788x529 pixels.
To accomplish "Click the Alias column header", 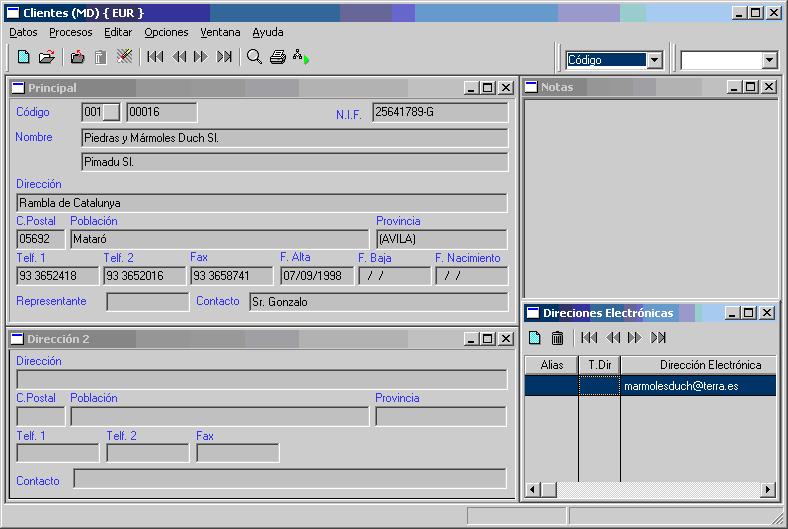I will pyautogui.click(x=551, y=365).
